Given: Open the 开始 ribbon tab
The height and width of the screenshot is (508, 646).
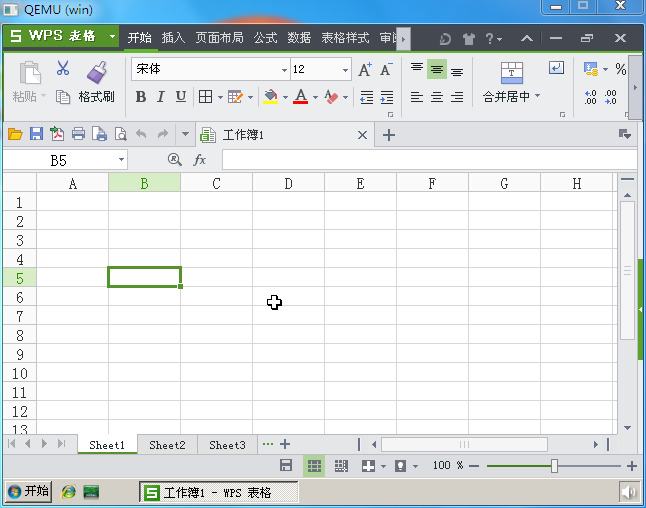Looking at the screenshot, I should coord(139,38).
